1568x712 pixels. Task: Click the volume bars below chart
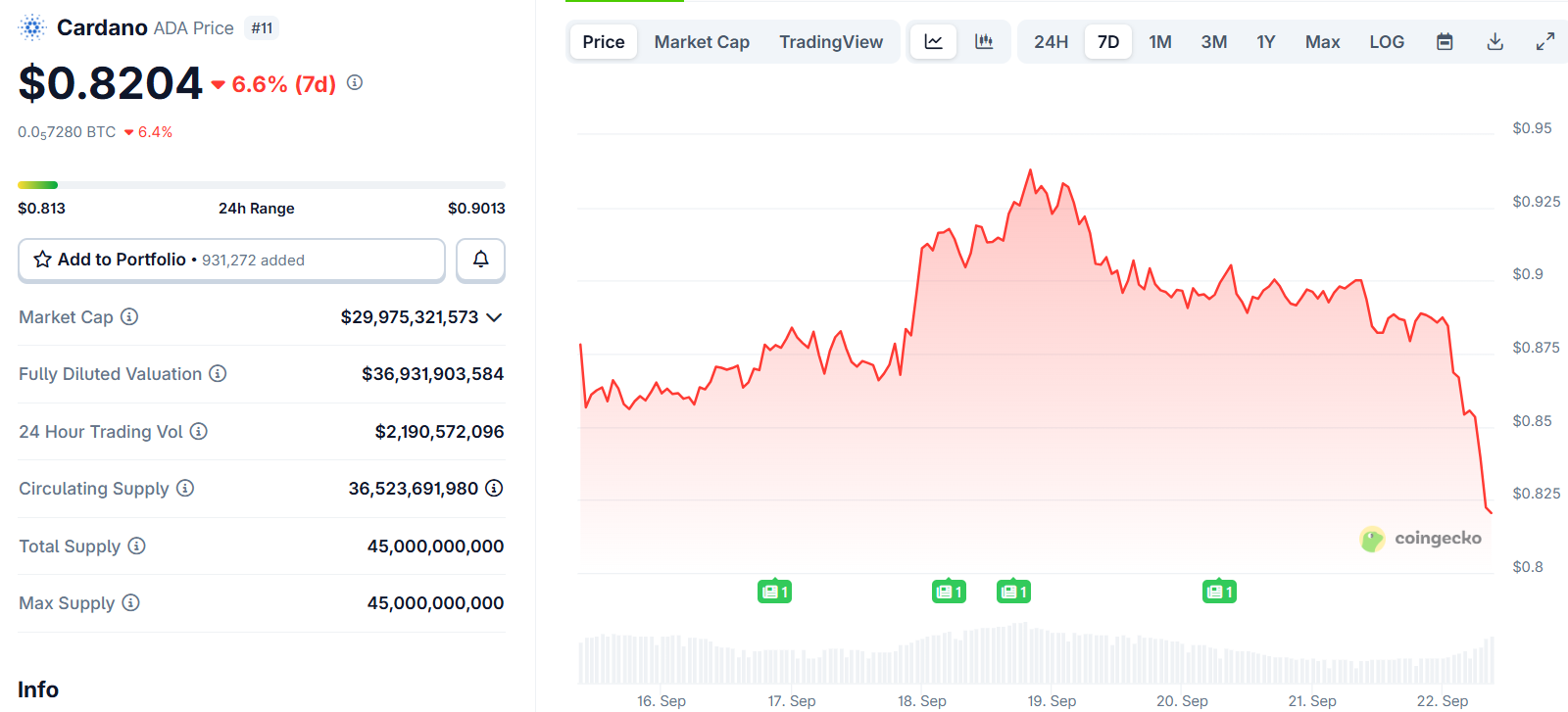tap(1036, 654)
